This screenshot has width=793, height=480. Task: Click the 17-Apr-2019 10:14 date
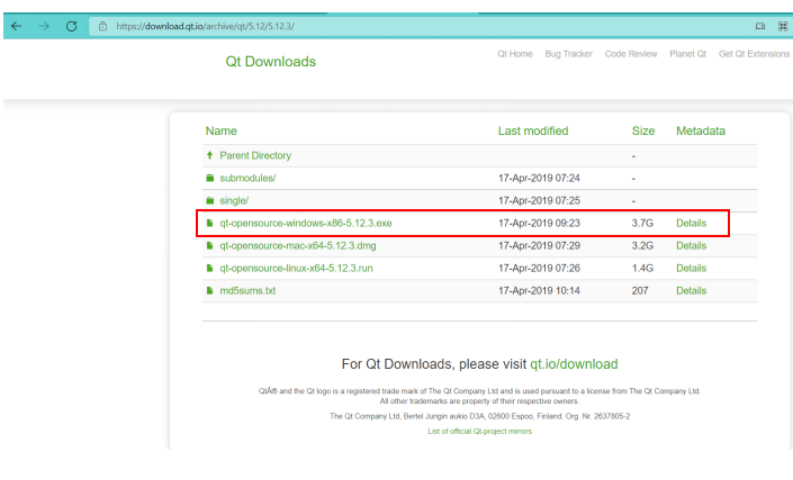pyautogui.click(x=539, y=291)
